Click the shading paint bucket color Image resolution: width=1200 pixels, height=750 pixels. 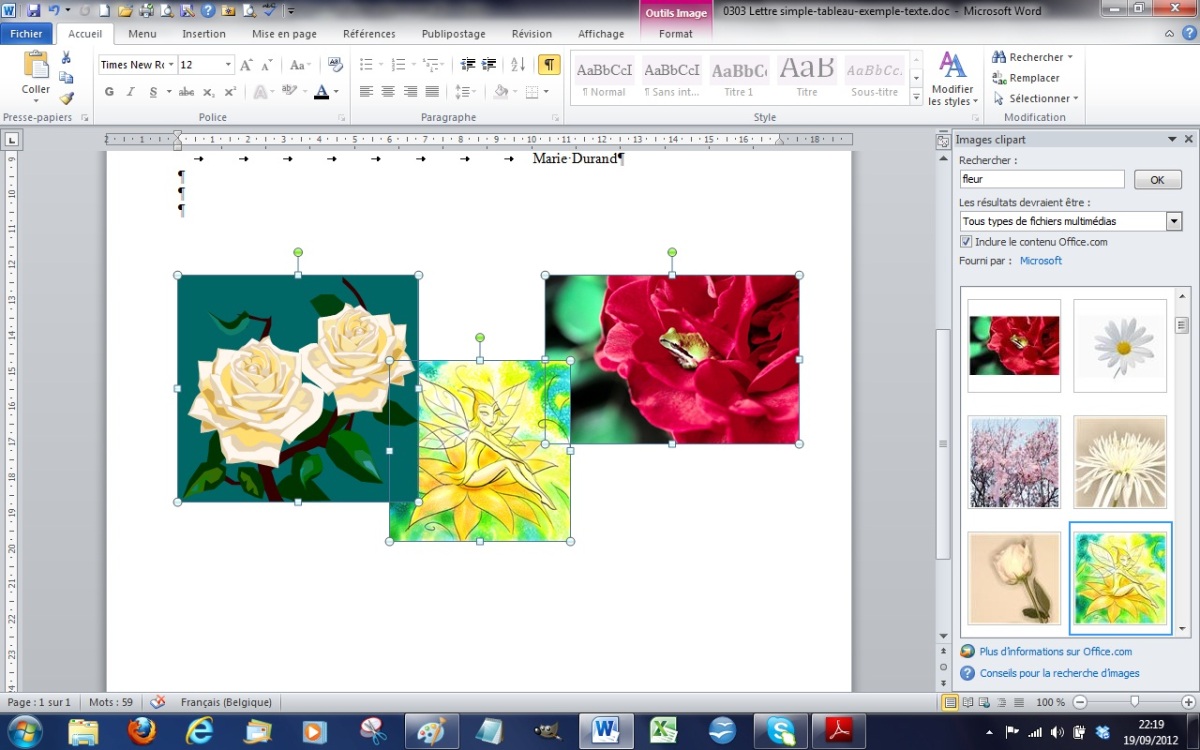click(501, 92)
